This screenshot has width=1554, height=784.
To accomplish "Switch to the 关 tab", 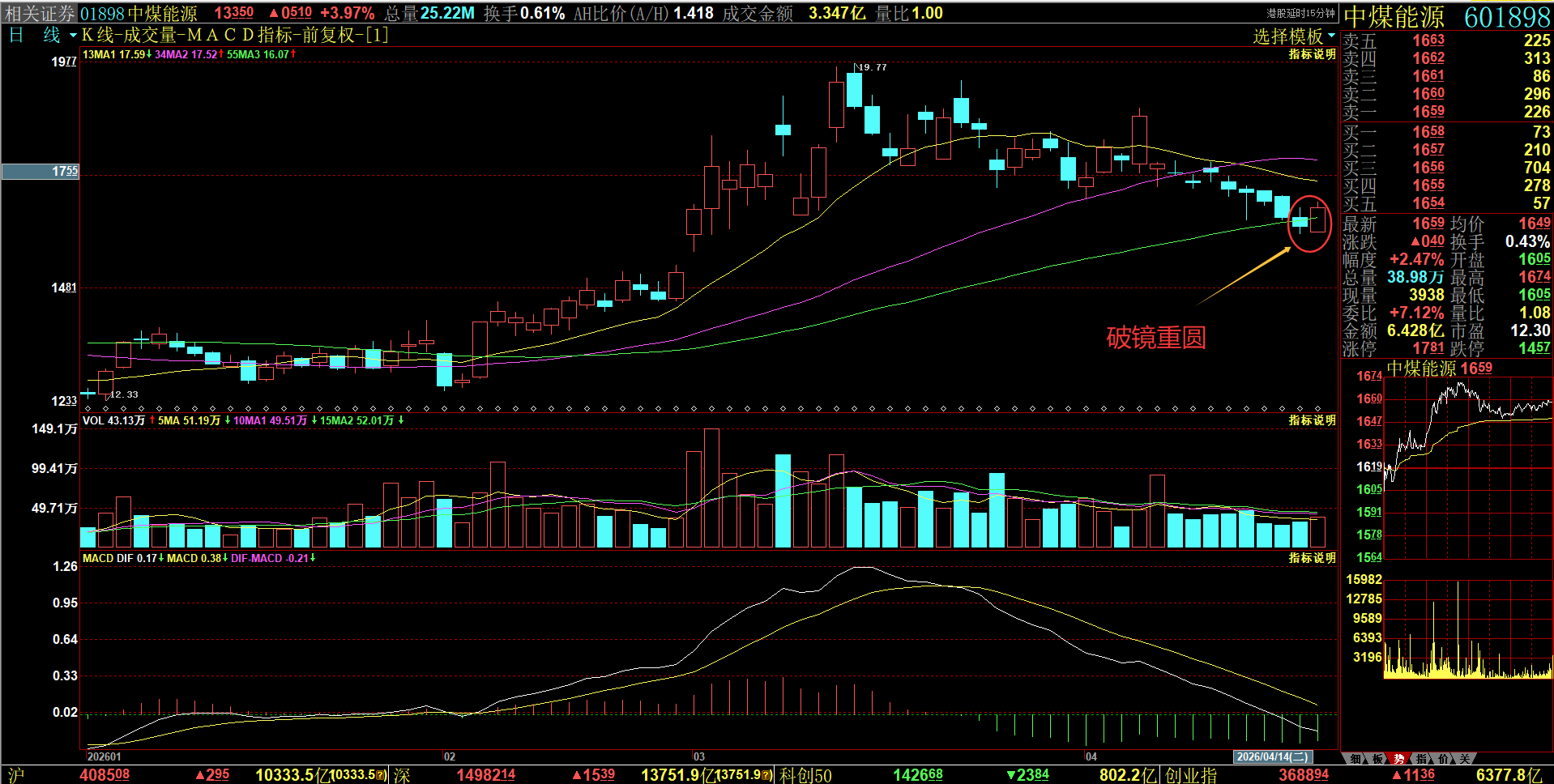I will pos(1465,759).
